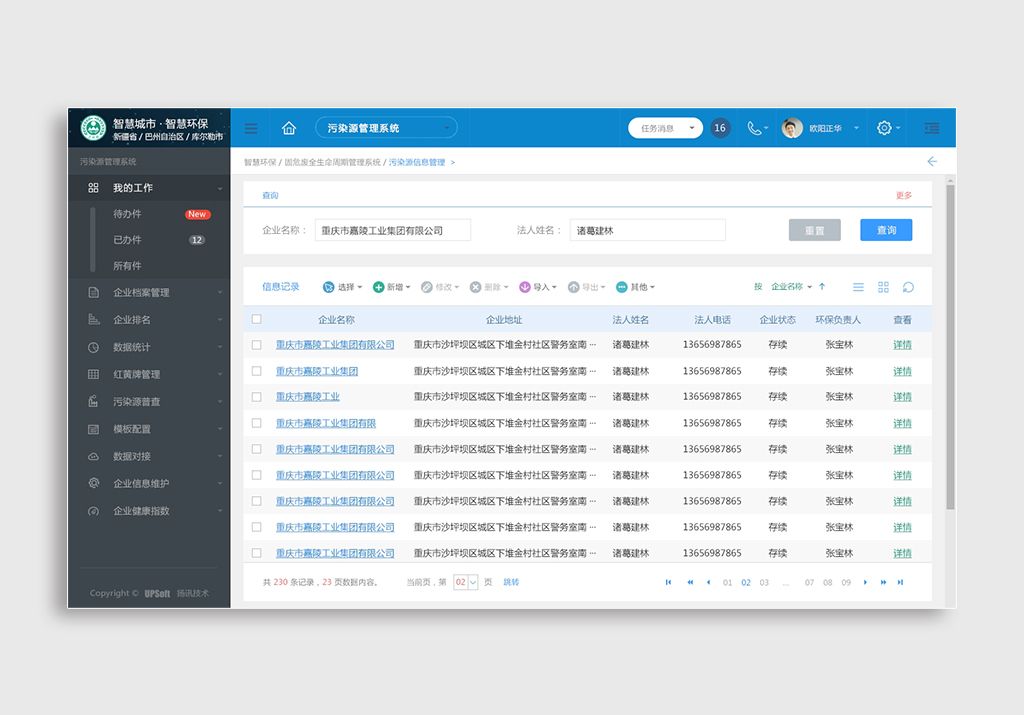Click the 红黄牌管理 table icon

tap(93, 374)
